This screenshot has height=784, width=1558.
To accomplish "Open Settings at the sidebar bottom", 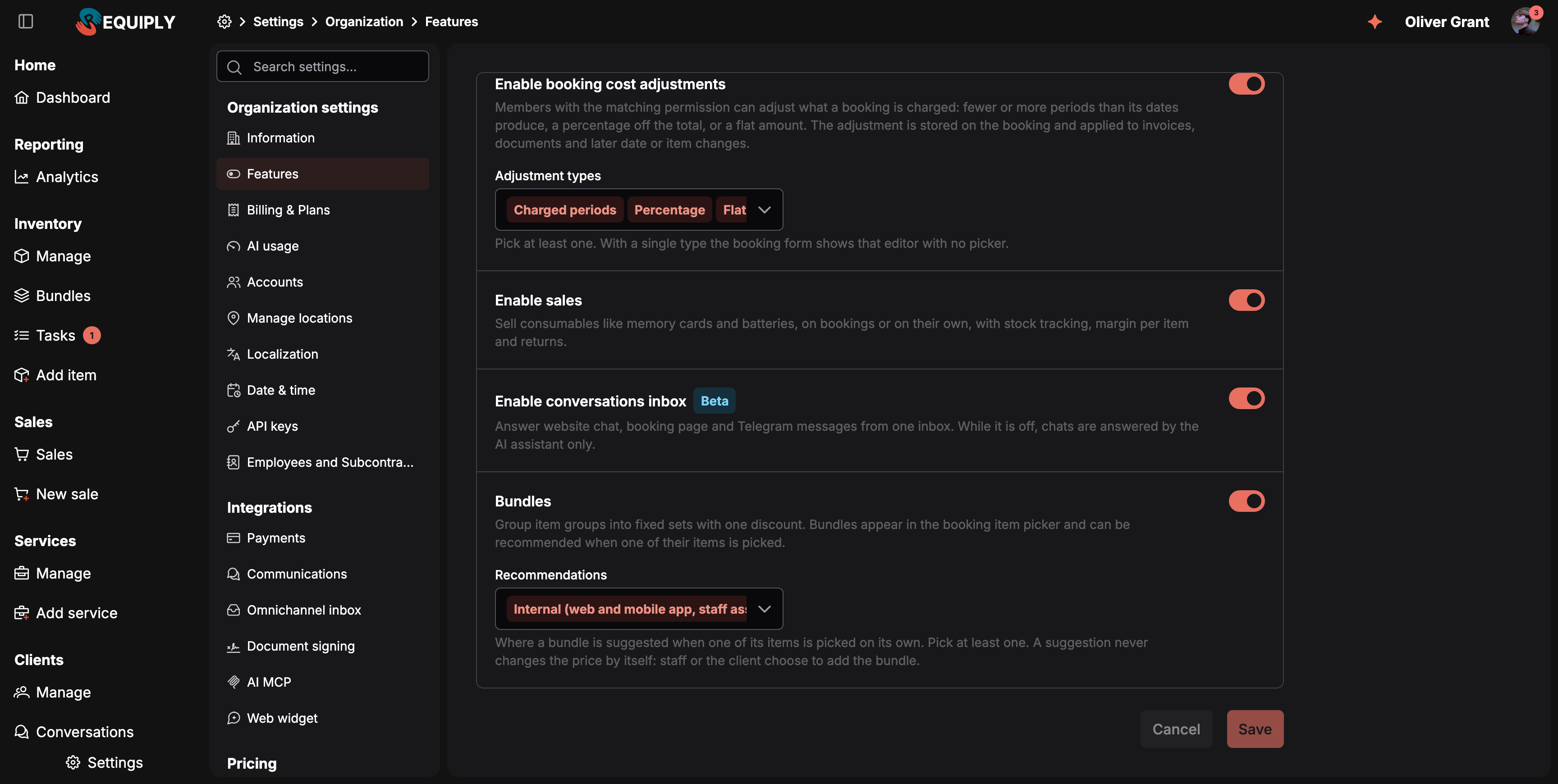I will 105,762.
